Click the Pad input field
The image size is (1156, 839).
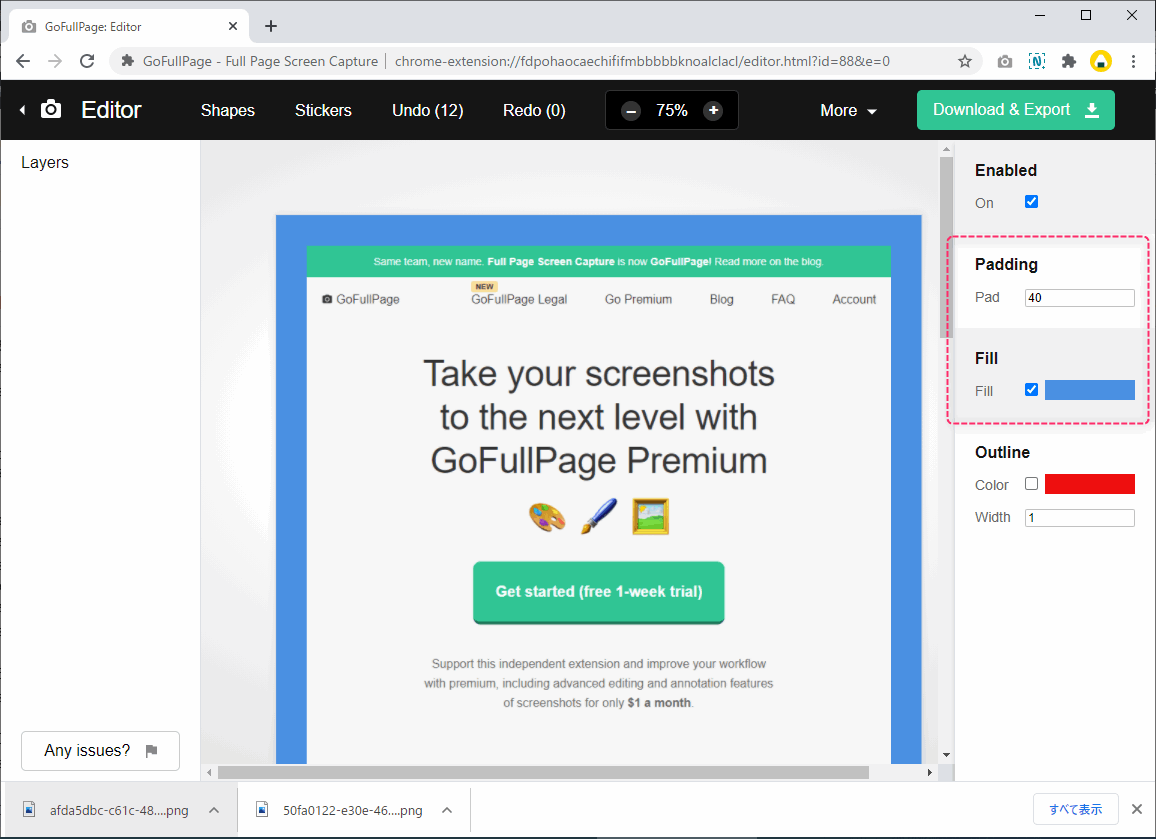click(x=1079, y=298)
